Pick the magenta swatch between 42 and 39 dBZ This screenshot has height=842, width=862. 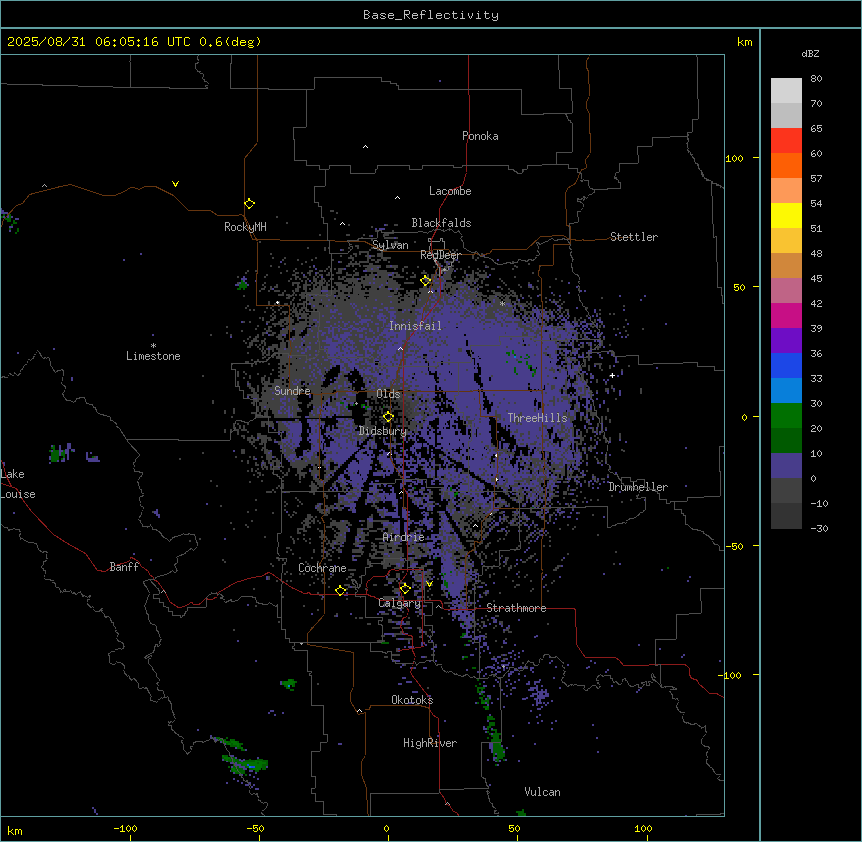point(786,315)
